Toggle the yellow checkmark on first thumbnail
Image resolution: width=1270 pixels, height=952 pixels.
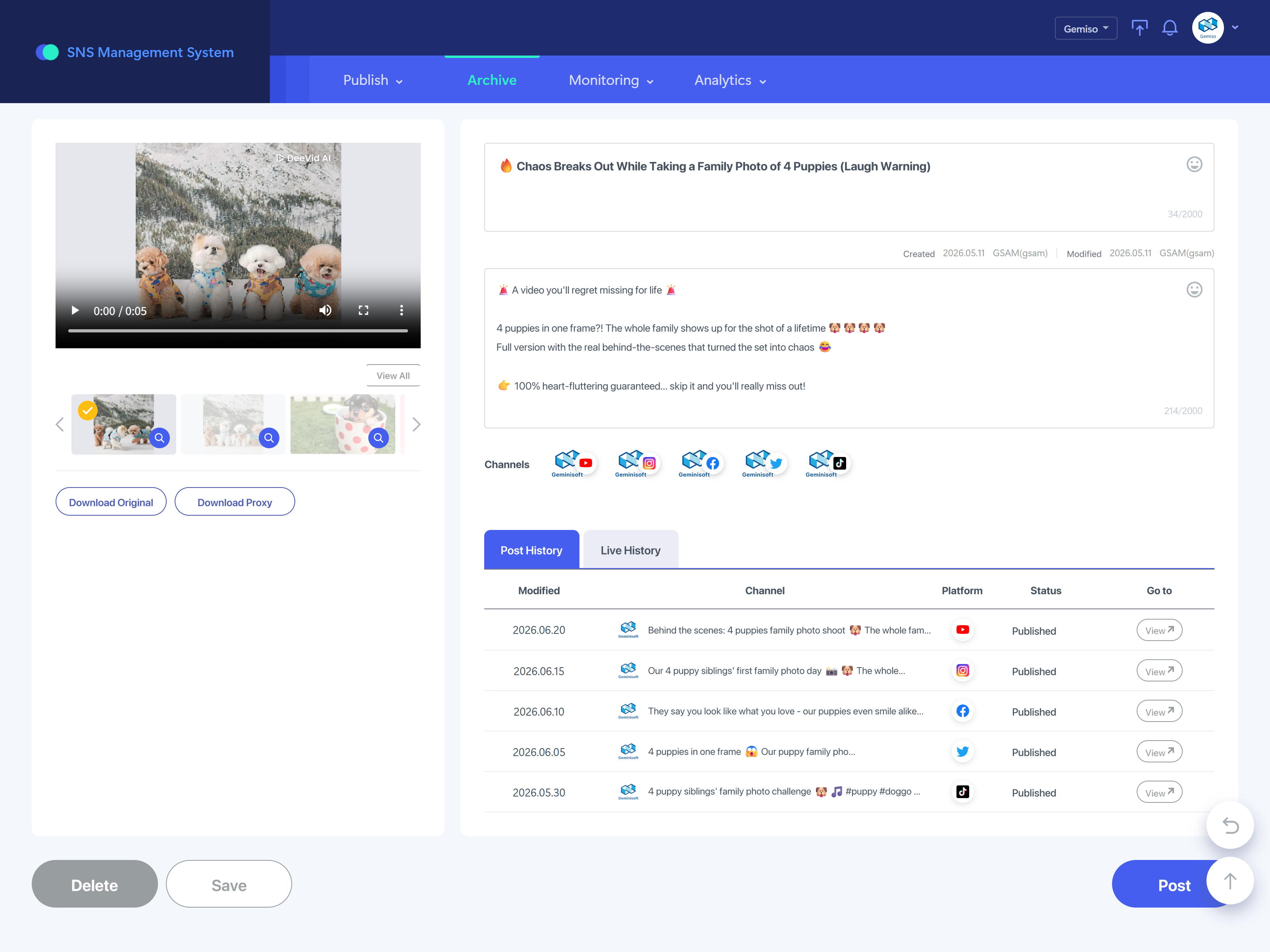tap(87, 410)
